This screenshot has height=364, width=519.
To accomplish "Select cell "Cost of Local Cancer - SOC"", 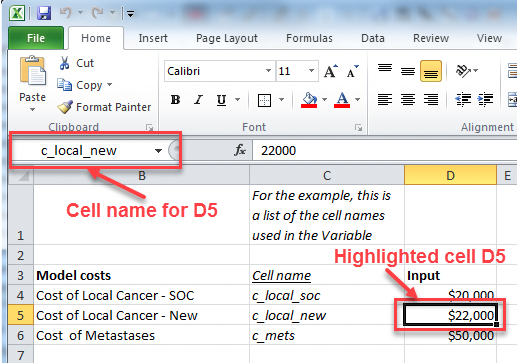I will (x=142, y=295).
